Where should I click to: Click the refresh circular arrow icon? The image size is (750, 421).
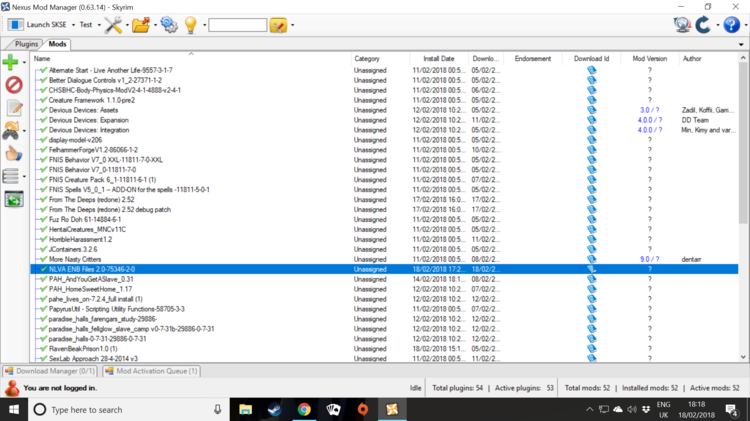(x=703, y=24)
